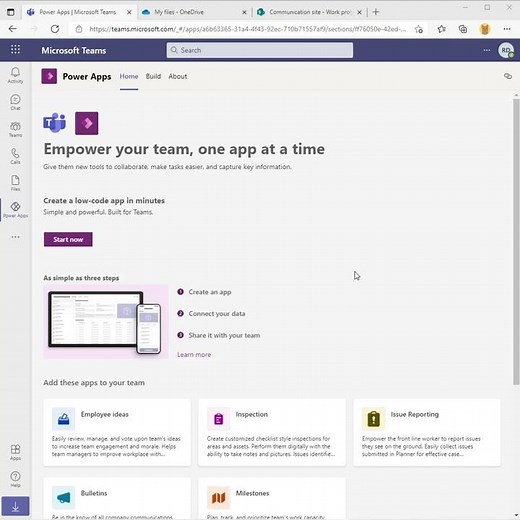Screen dimensions: 520x520
Task: Click the page vertical scrollbar
Action: pyautogui.click(x=516, y=242)
